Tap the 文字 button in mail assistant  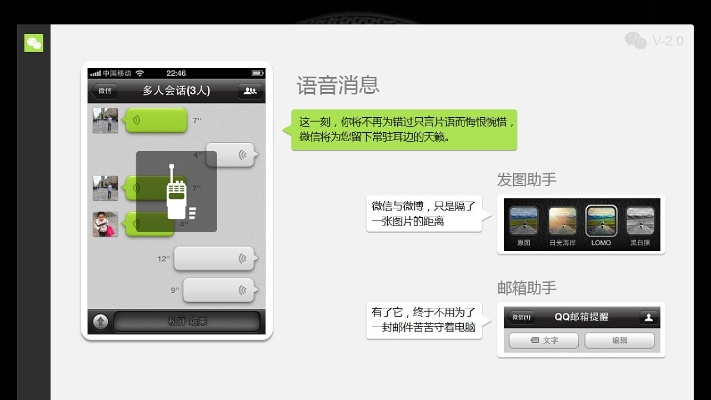coord(544,340)
